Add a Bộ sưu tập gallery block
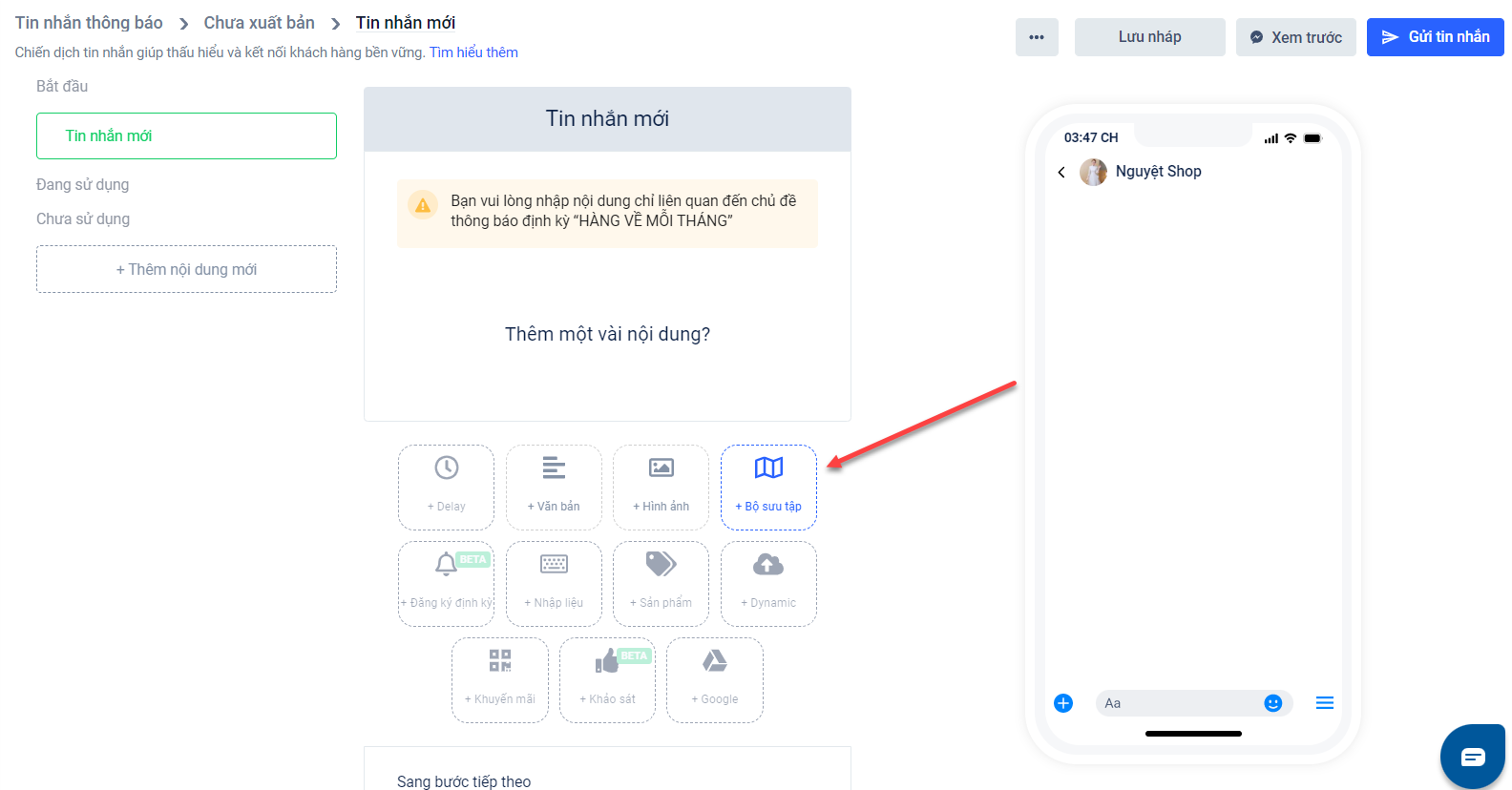Screen dimensions: 1512x790 point(768,487)
